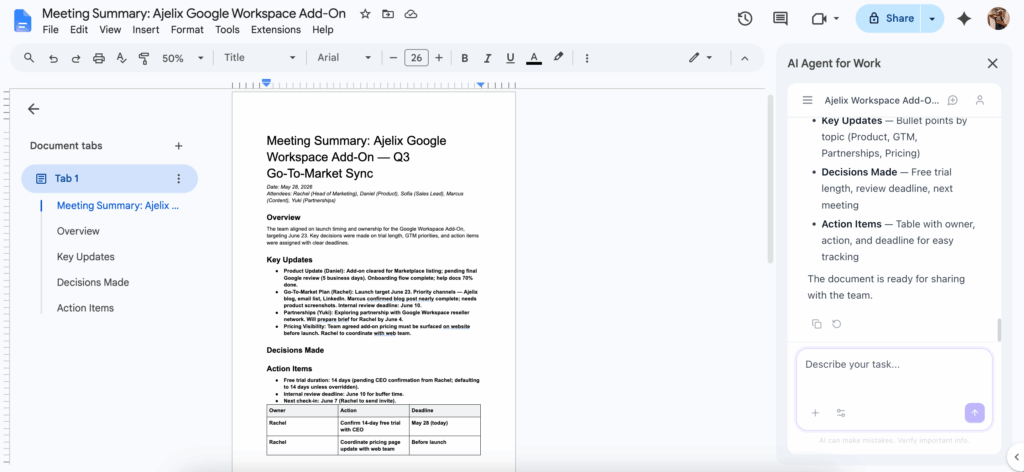Screen dimensions: 1024x472
Task: Open the Tools menu
Action: click(227, 29)
